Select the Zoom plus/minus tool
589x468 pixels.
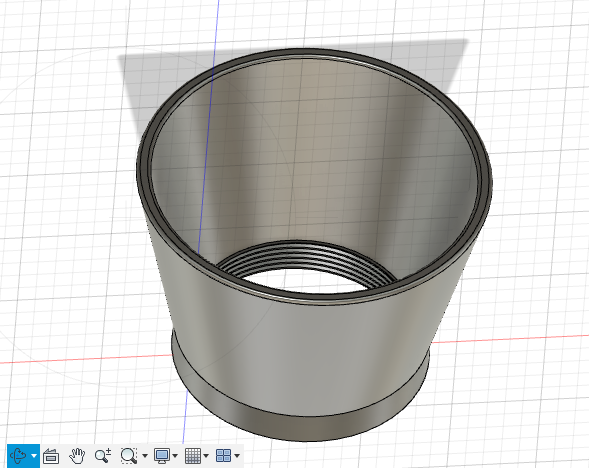[x=103, y=456]
